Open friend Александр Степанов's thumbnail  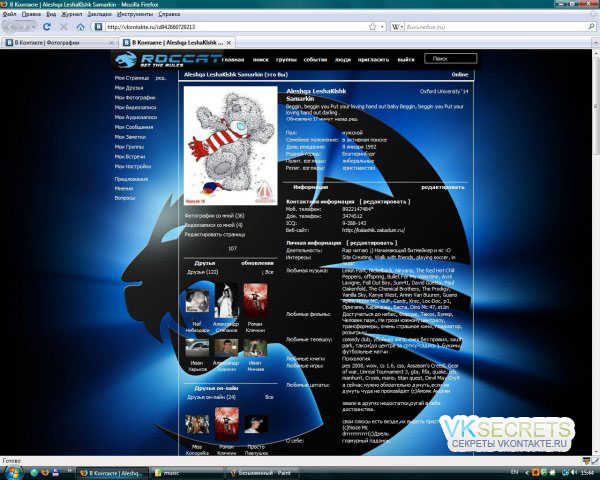[x=226, y=300]
